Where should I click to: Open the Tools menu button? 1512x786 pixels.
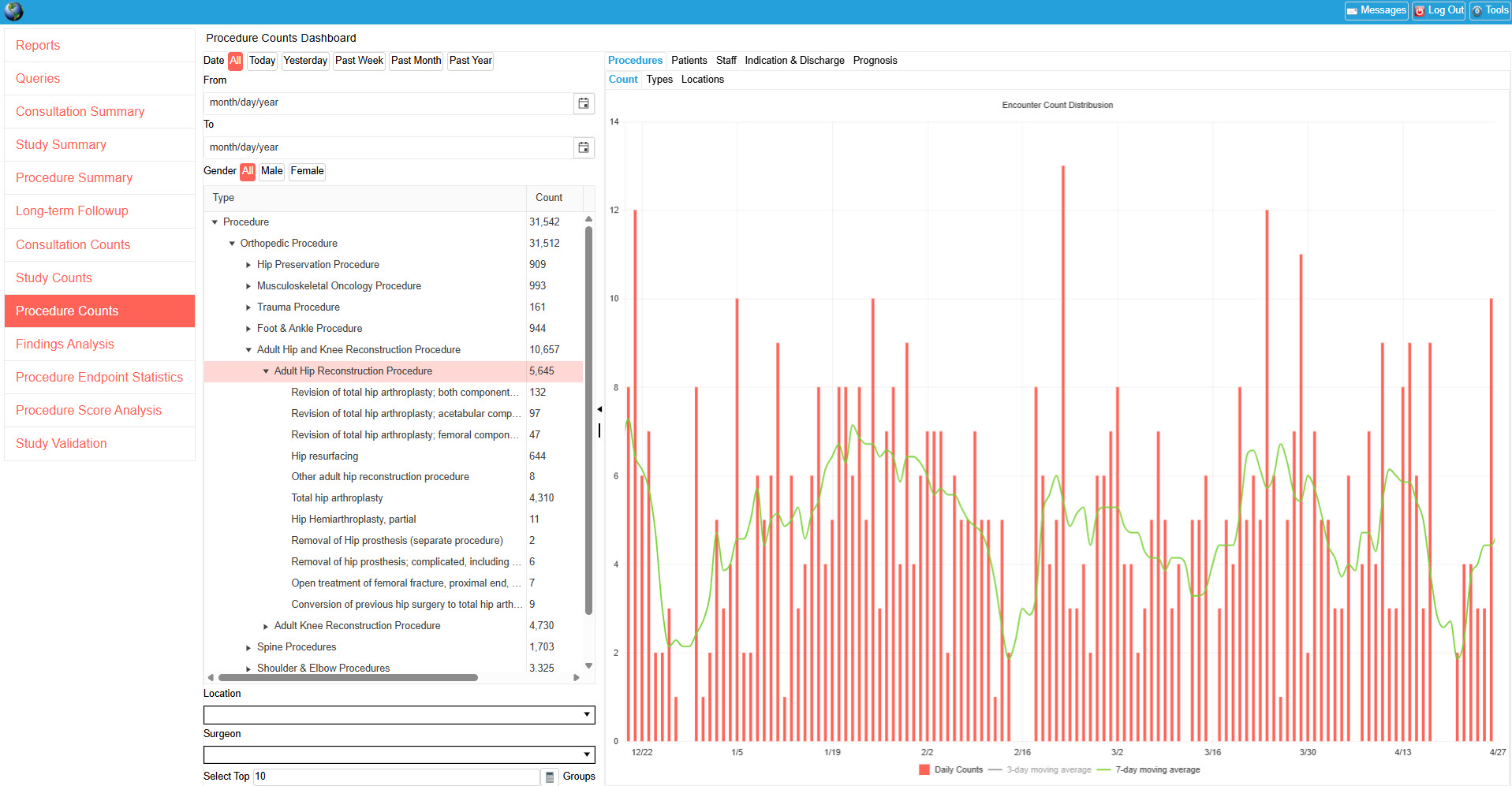point(1490,10)
